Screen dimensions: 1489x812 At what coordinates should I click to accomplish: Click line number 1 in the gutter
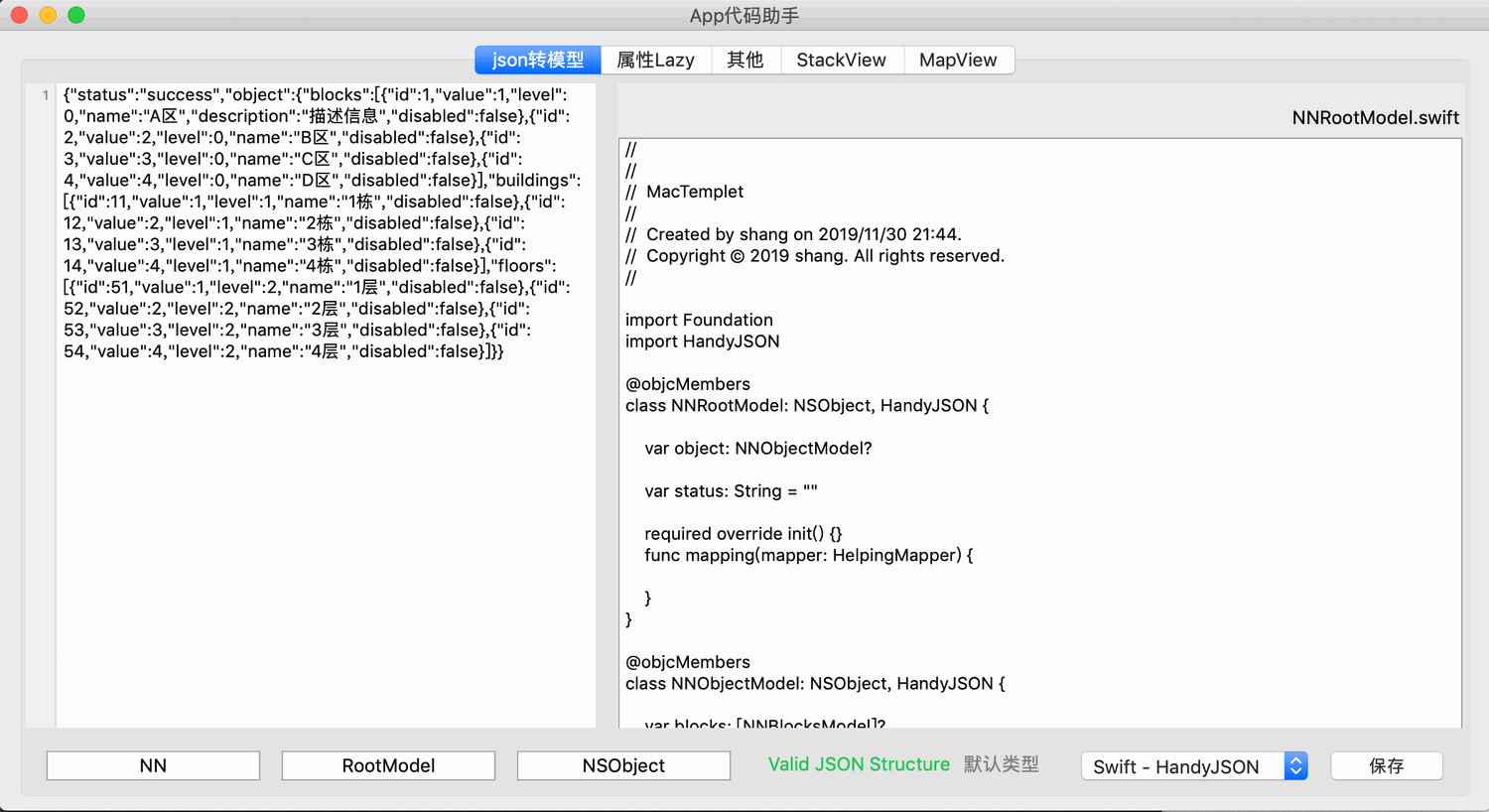[x=45, y=95]
